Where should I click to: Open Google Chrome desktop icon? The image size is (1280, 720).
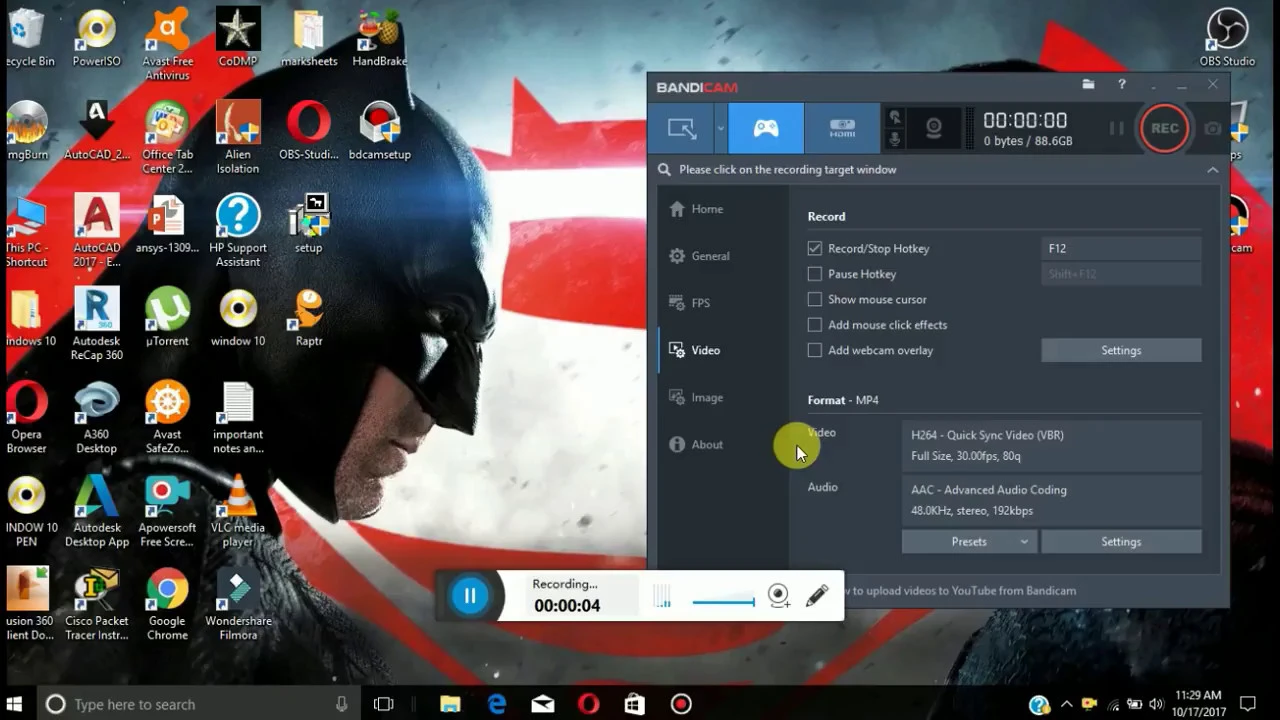(x=167, y=604)
